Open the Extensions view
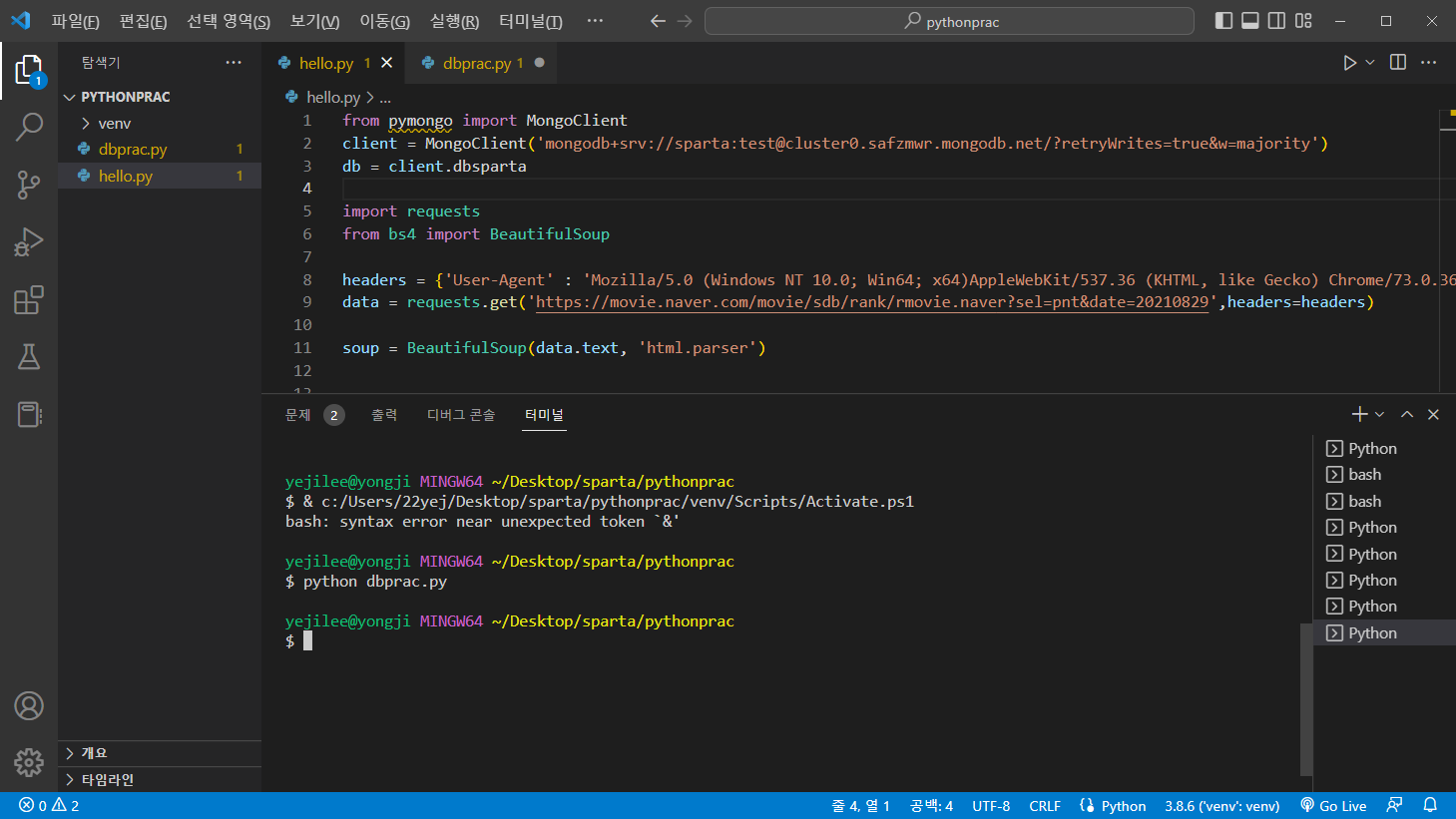1456x819 pixels. point(29,299)
